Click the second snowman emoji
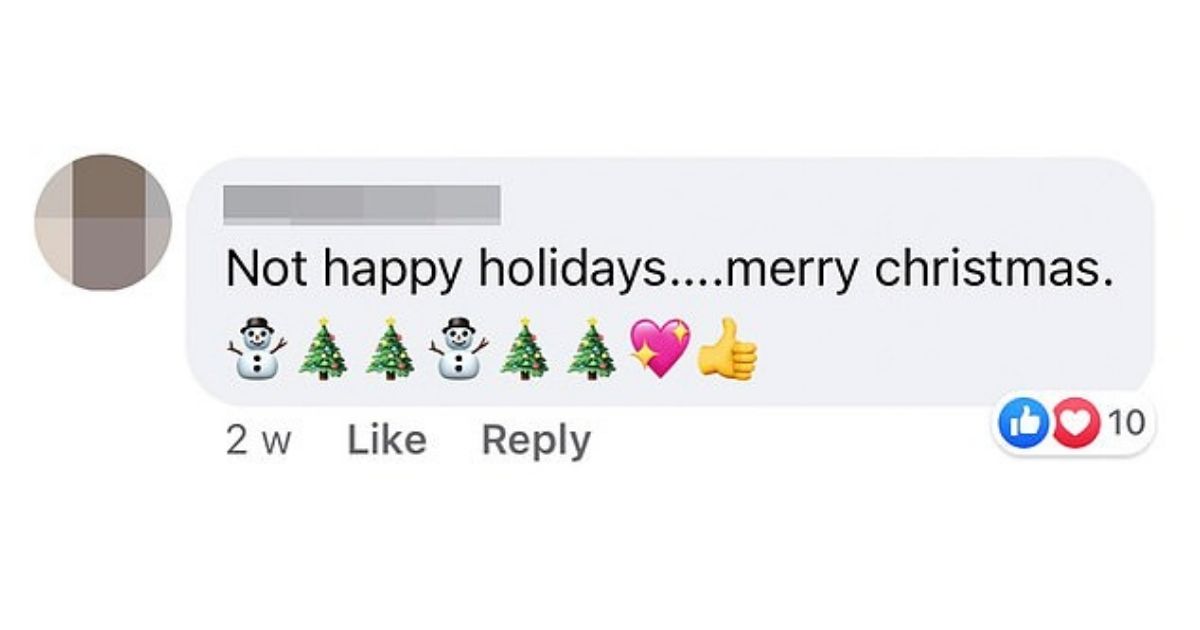Viewport: 1200px width, 630px height. (x=457, y=348)
